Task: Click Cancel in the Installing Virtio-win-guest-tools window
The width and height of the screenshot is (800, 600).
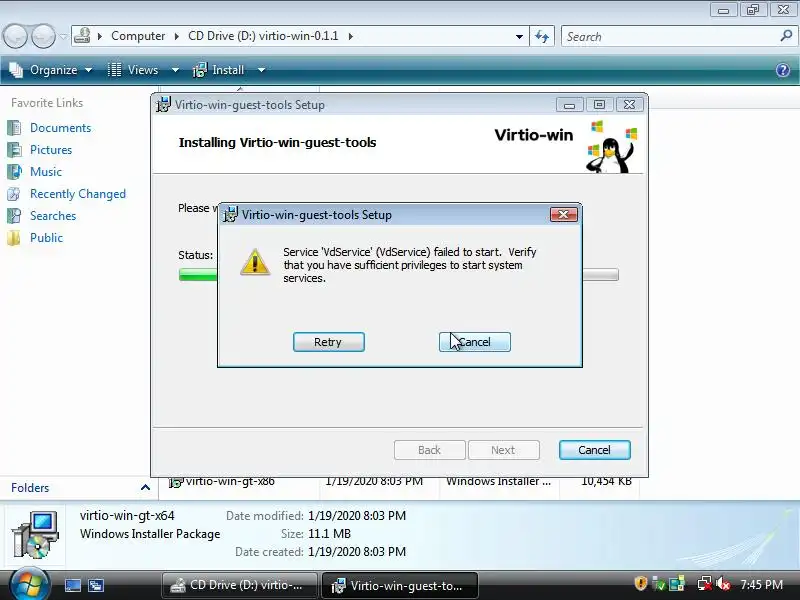Action: pyautogui.click(x=594, y=450)
